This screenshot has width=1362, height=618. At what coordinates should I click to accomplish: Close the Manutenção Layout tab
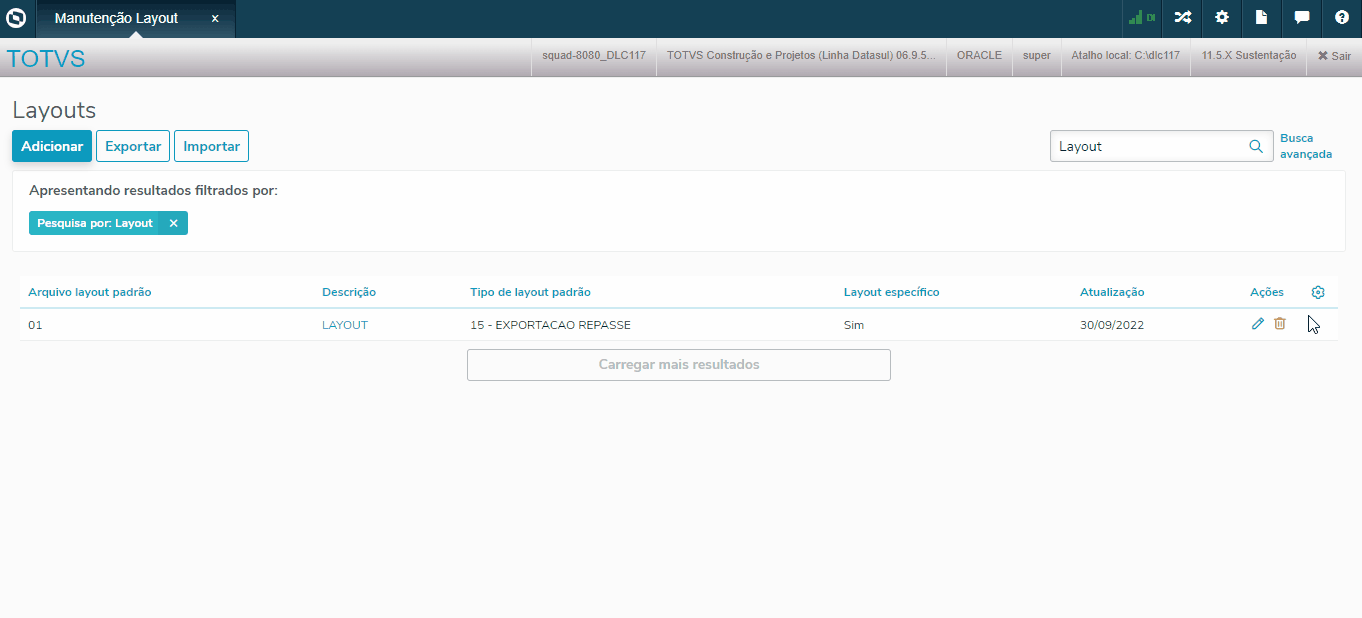(215, 19)
